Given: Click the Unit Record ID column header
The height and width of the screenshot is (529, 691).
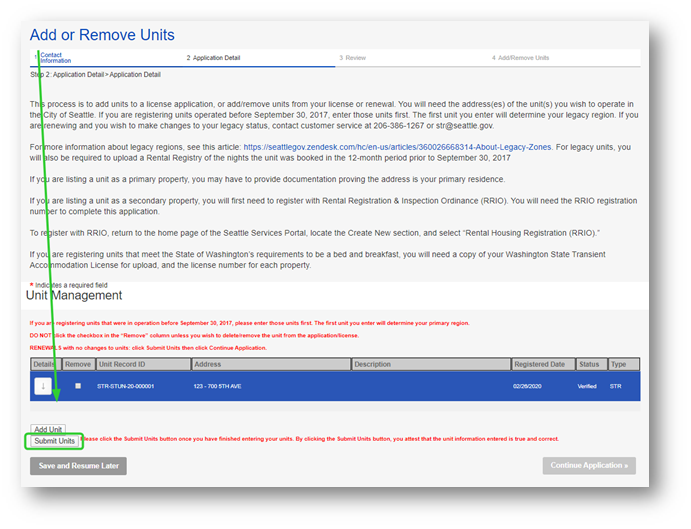Looking at the screenshot, I should pyautogui.click(x=122, y=364).
